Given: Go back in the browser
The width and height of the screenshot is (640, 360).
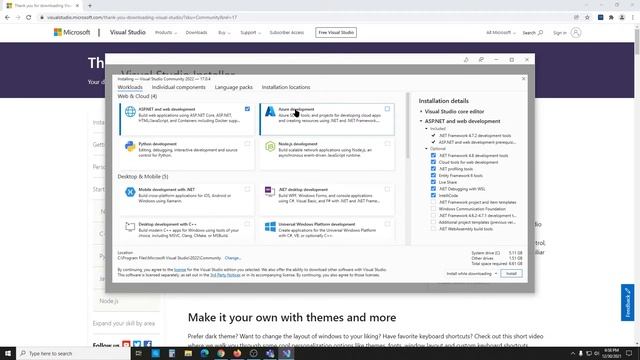Looking at the screenshot, I should point(7,18).
